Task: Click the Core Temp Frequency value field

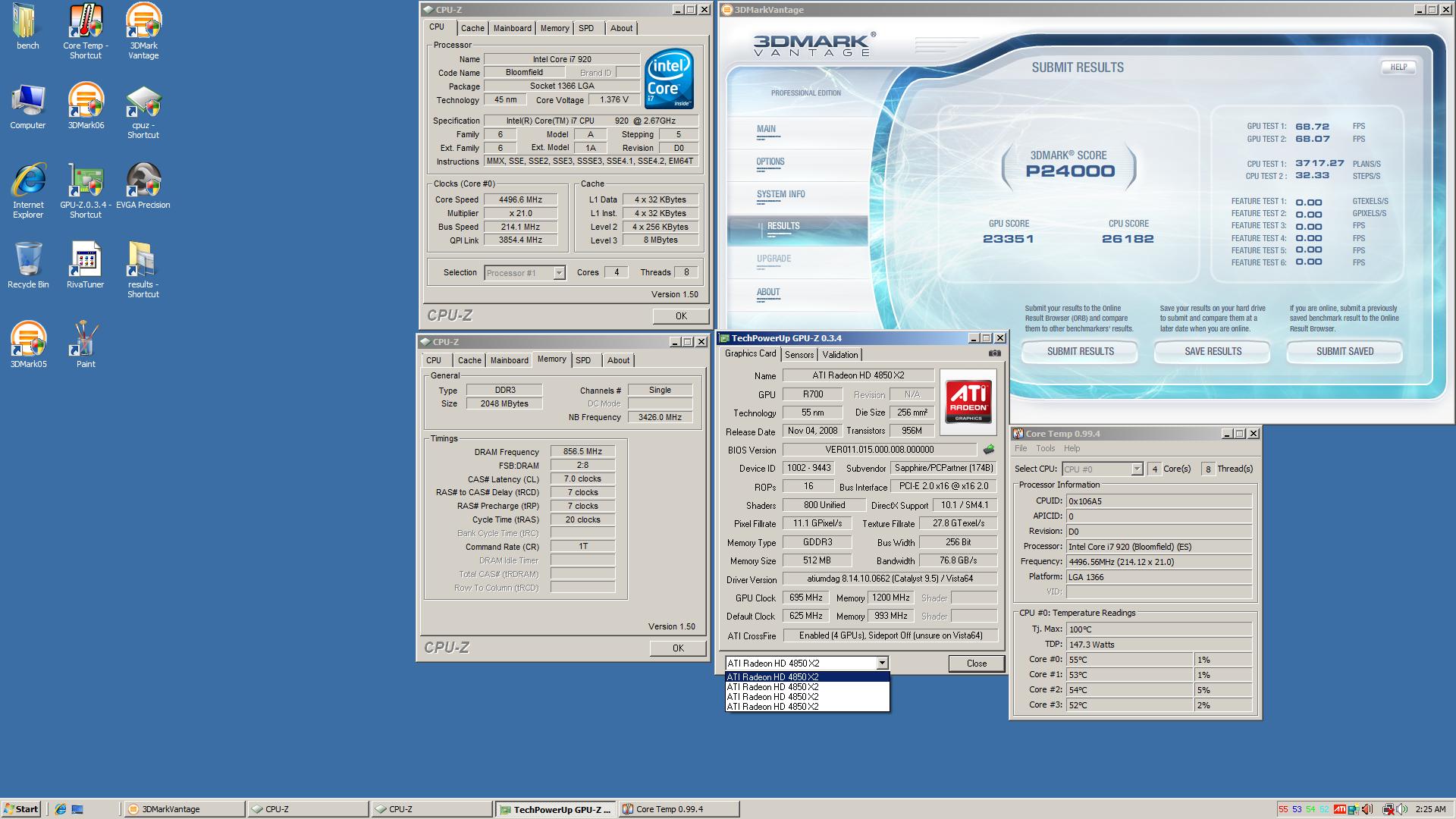Action: [1159, 562]
